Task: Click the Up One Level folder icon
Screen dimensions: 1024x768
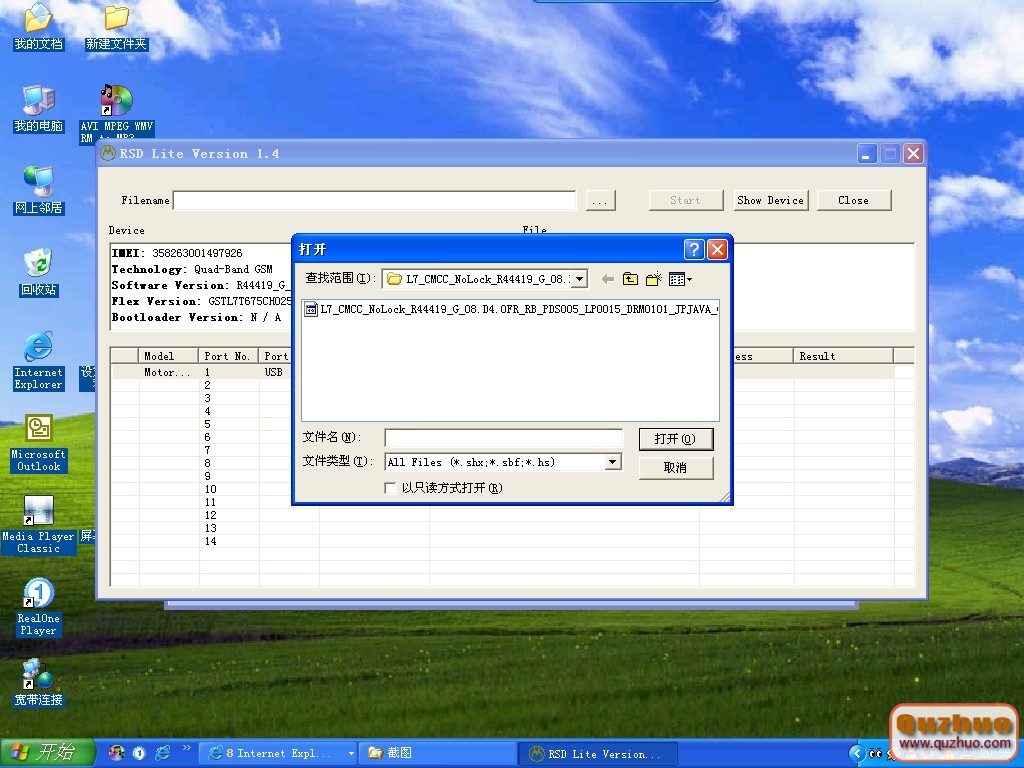Action: tap(630, 279)
